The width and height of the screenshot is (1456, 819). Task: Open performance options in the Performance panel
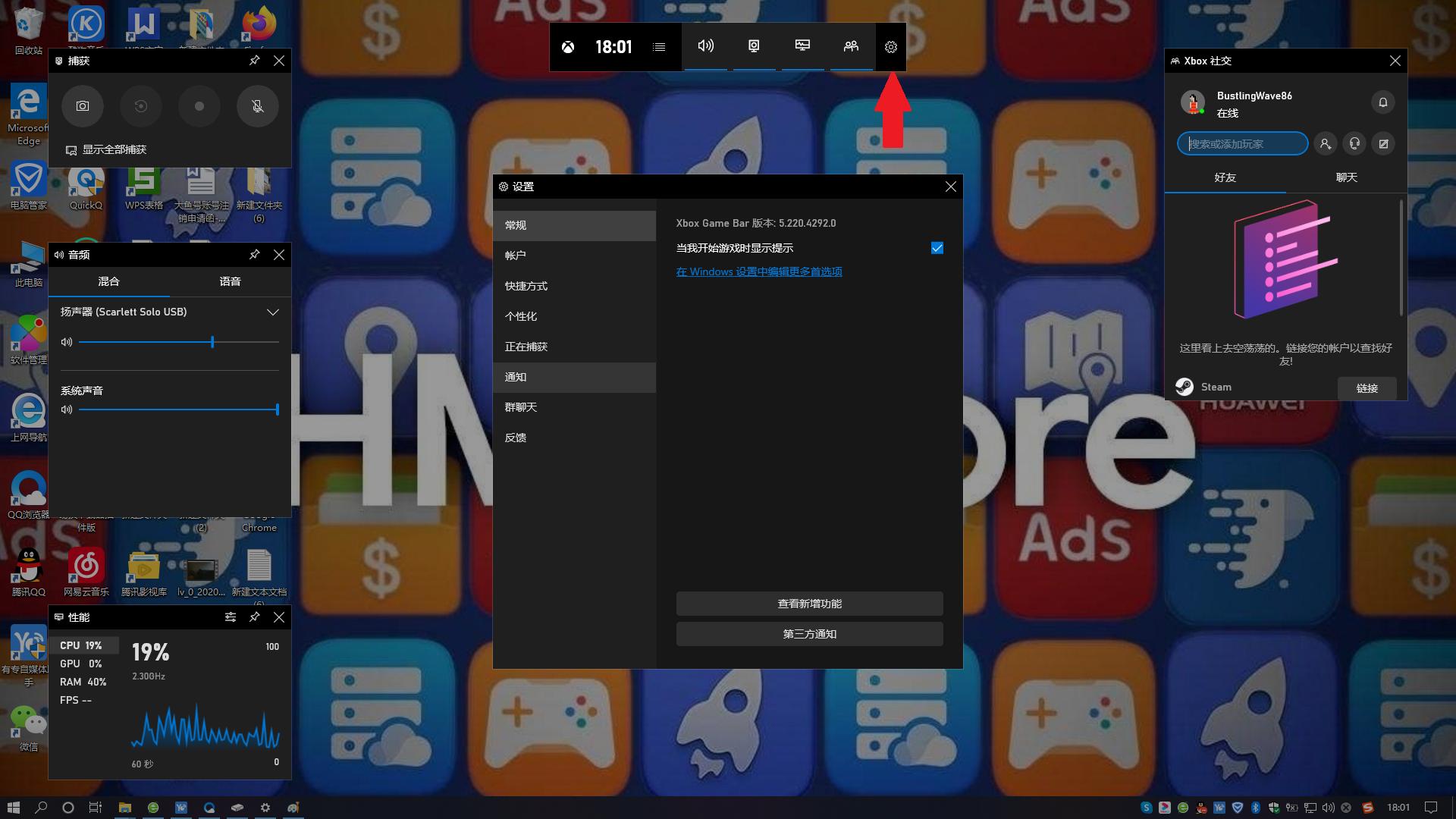(x=231, y=617)
